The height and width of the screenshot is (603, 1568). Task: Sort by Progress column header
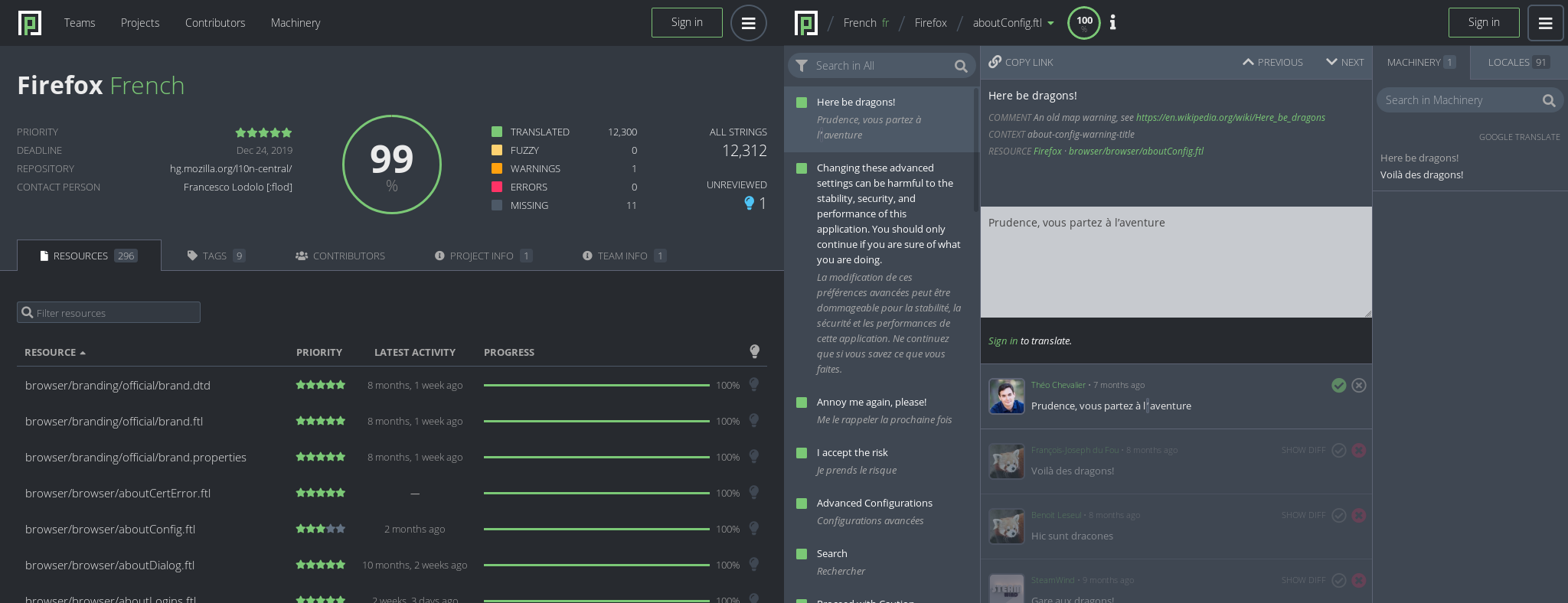click(x=509, y=352)
